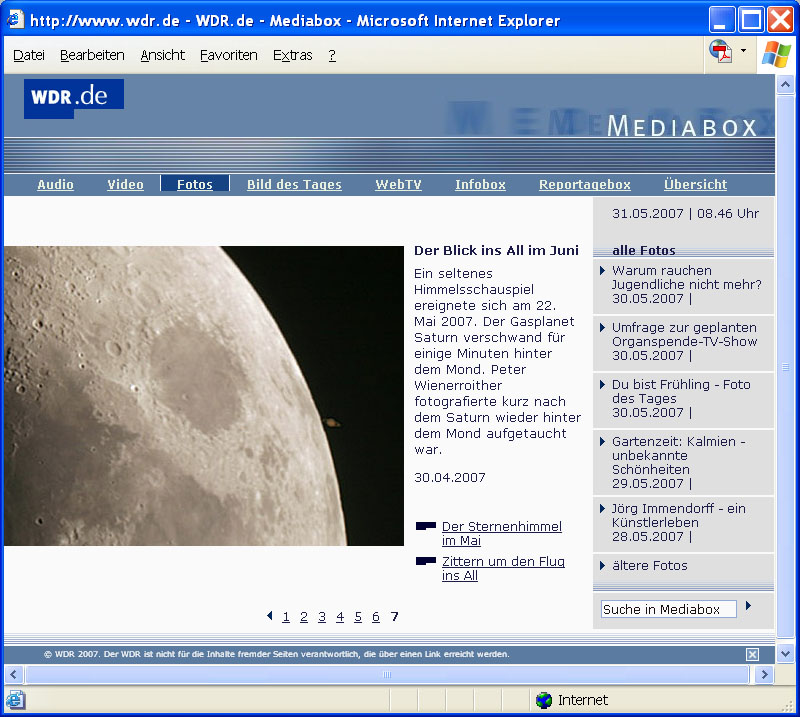Switch to the Audio tab
This screenshot has height=717, width=800.
coord(55,184)
